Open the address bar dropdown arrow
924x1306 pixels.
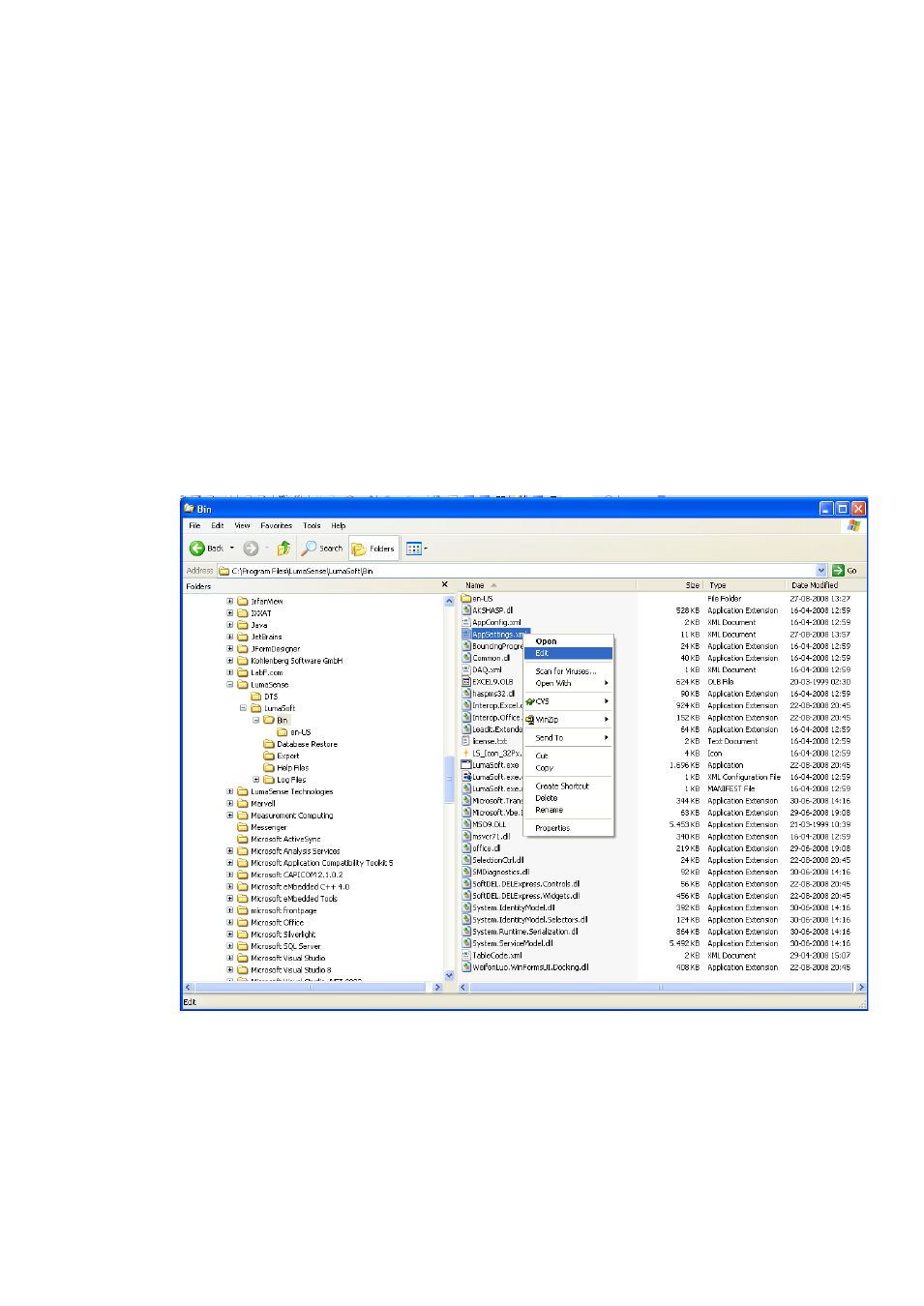pyautogui.click(x=821, y=571)
